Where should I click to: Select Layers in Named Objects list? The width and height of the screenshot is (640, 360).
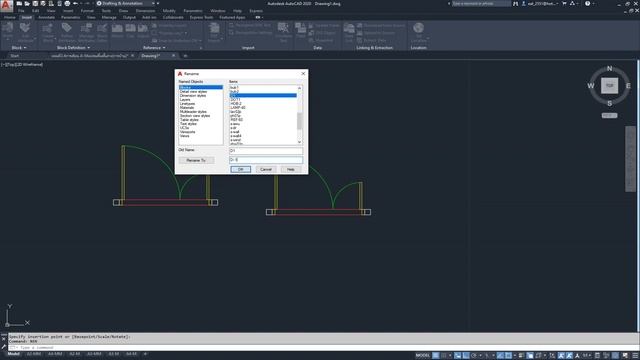tap(185, 100)
